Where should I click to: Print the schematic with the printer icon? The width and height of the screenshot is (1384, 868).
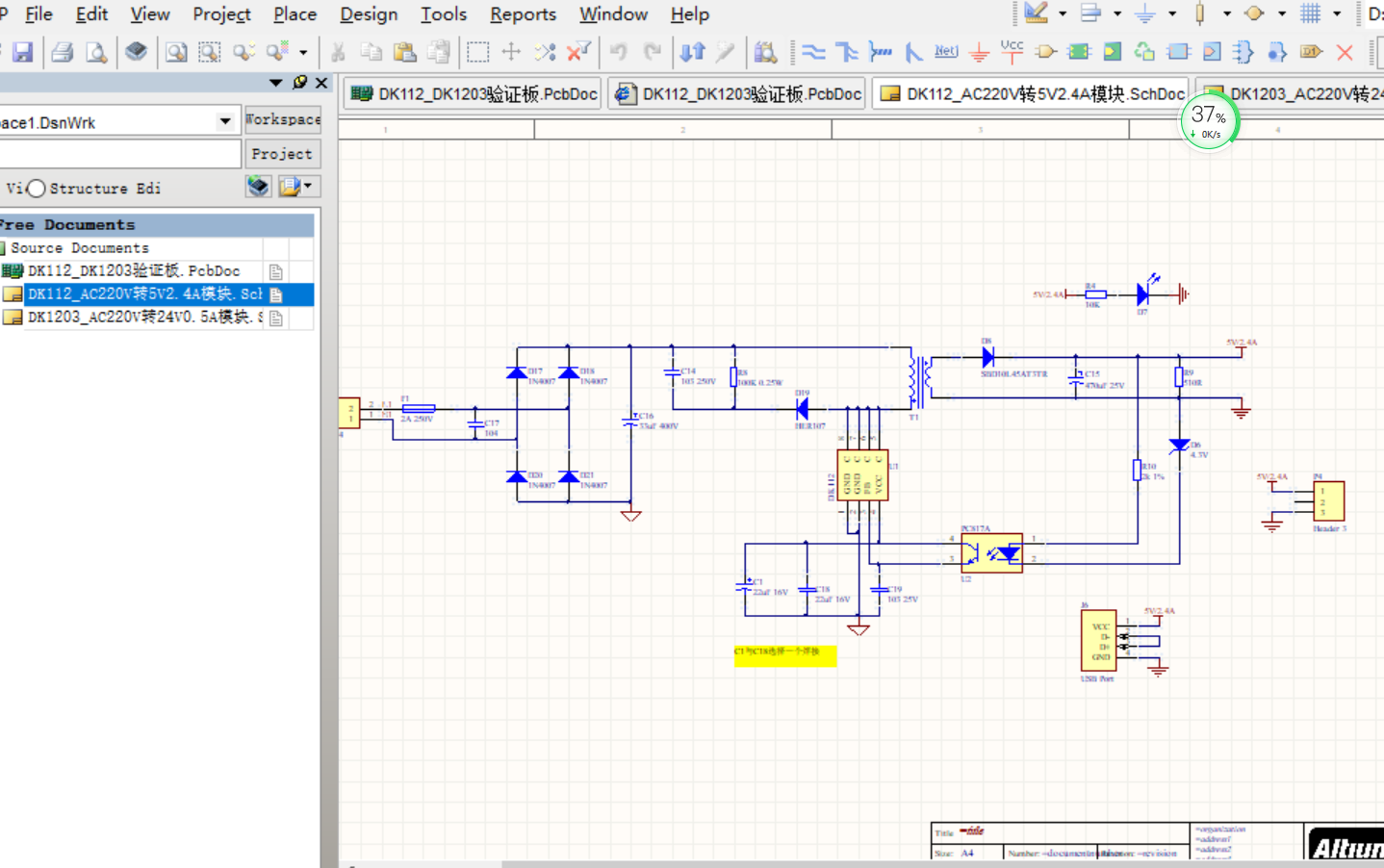63,52
